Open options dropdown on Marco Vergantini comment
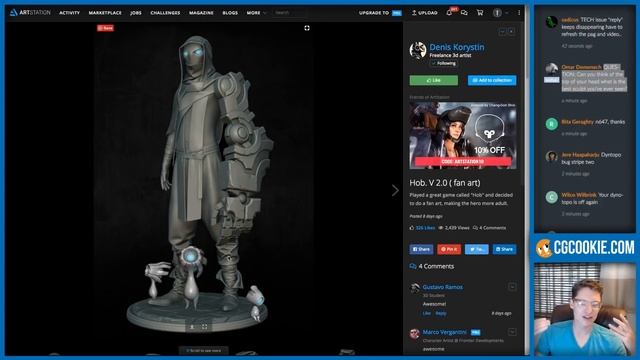 pyautogui.click(x=512, y=332)
